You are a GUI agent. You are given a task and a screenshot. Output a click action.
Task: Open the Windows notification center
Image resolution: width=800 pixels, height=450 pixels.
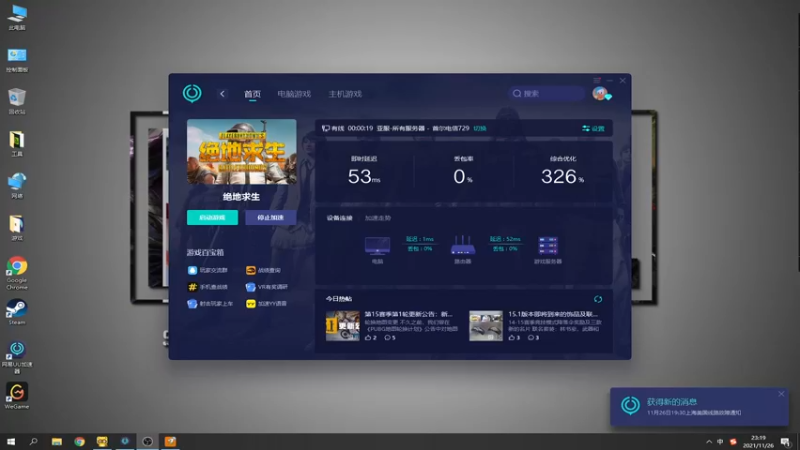click(x=785, y=441)
